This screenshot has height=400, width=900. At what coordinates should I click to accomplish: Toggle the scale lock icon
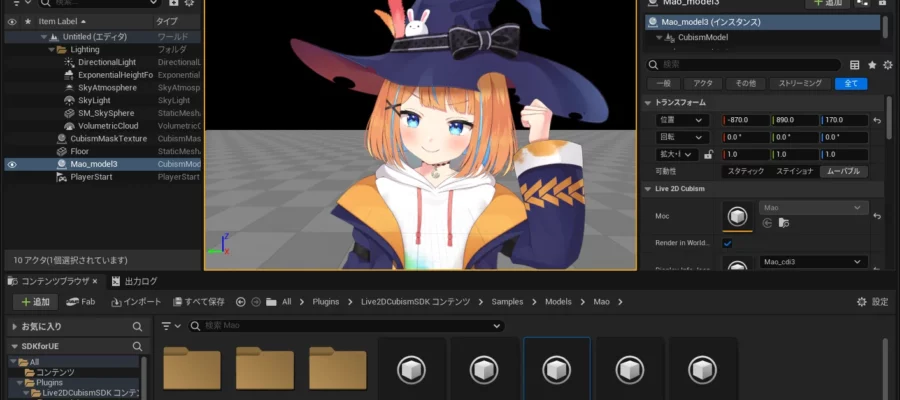pyautogui.click(x=708, y=155)
